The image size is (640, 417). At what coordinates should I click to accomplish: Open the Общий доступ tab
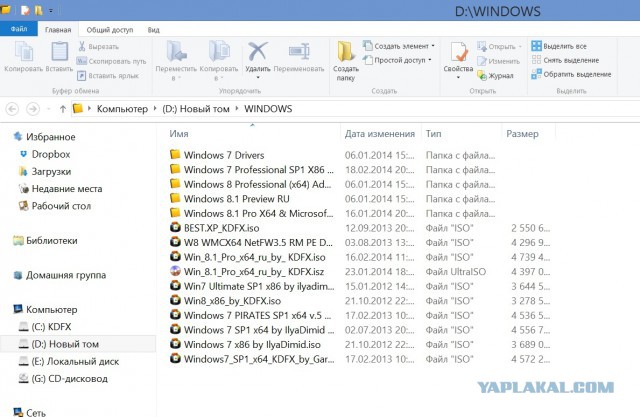(x=110, y=30)
